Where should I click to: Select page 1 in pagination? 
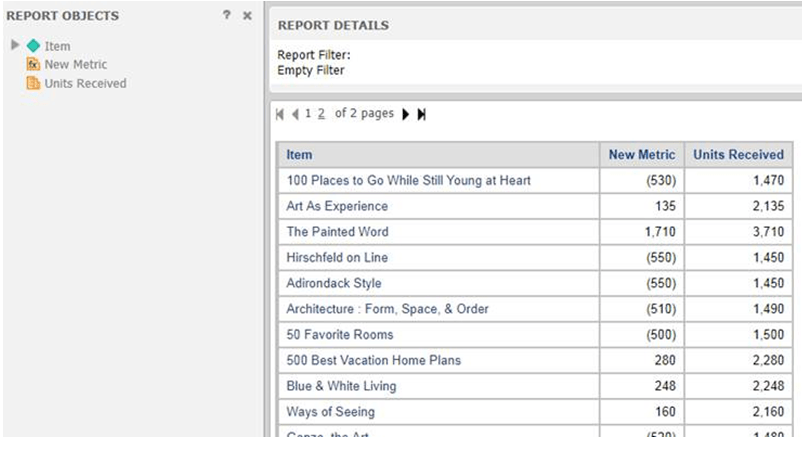tap(308, 114)
